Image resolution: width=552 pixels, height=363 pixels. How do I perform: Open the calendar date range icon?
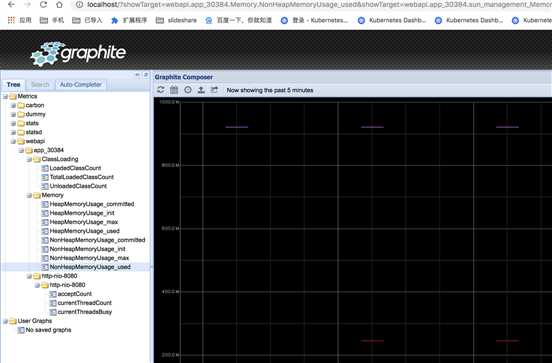pyautogui.click(x=174, y=90)
